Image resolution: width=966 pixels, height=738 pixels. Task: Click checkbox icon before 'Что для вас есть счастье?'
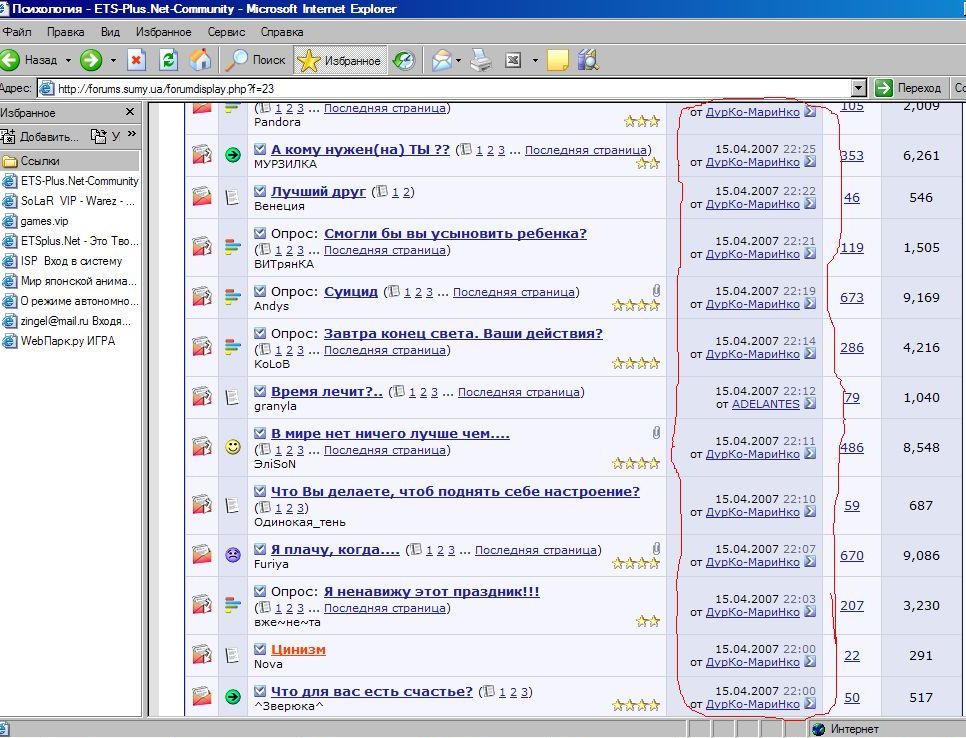260,691
